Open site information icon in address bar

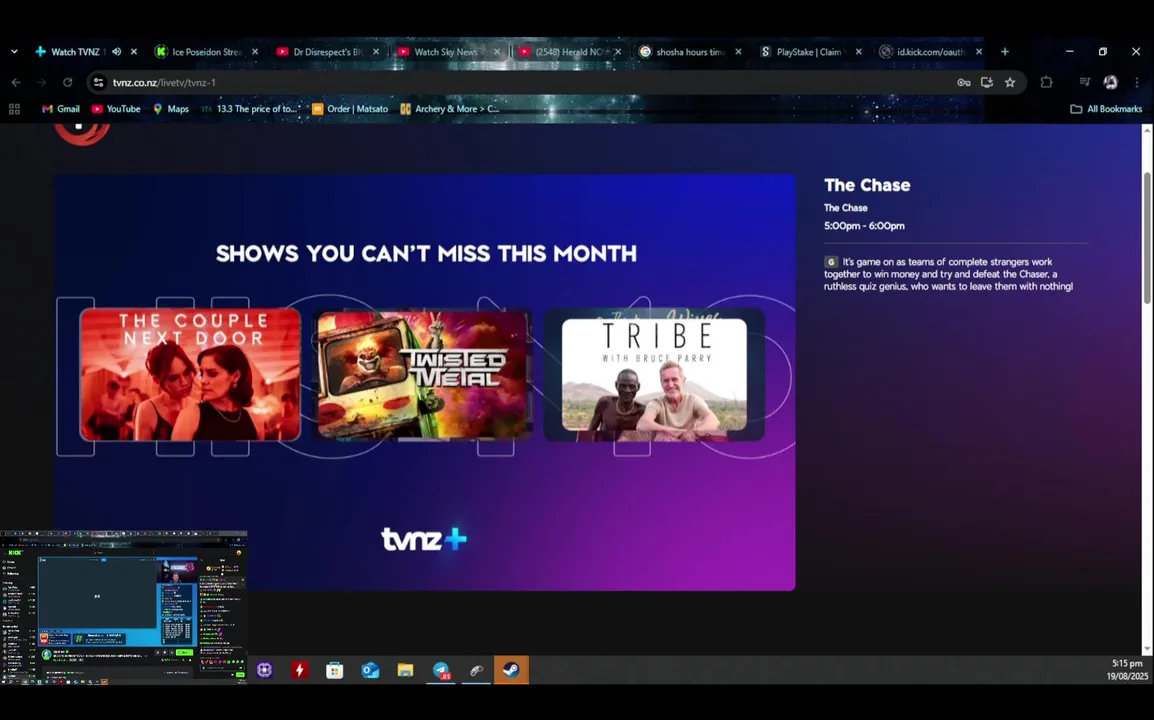(x=99, y=82)
